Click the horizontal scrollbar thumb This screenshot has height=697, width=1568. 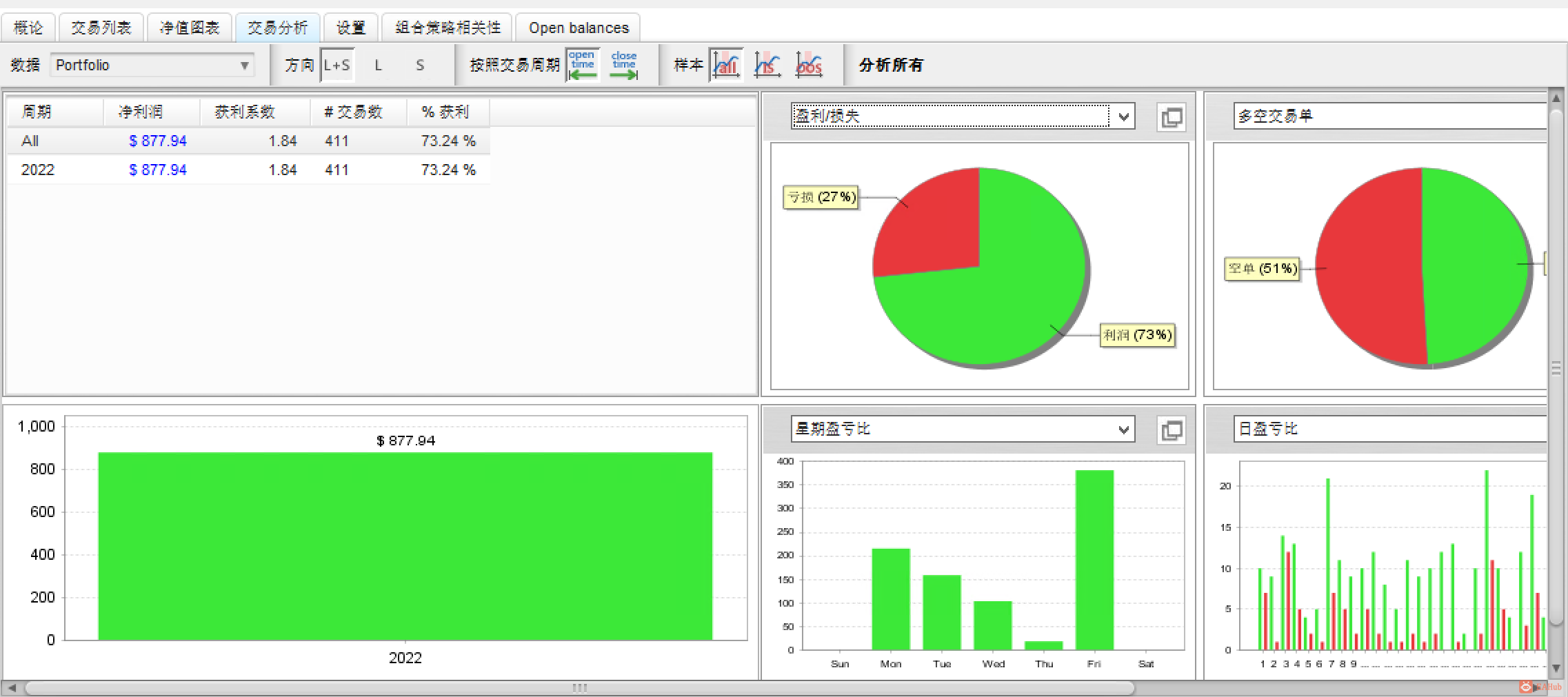pyautogui.click(x=580, y=688)
